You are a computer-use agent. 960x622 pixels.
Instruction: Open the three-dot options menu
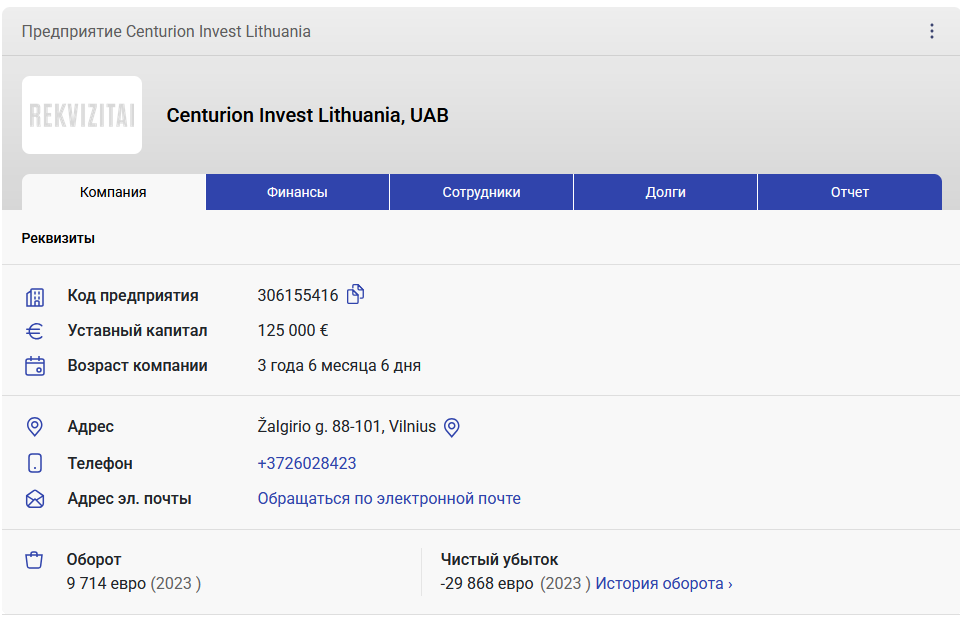pyautogui.click(x=932, y=31)
